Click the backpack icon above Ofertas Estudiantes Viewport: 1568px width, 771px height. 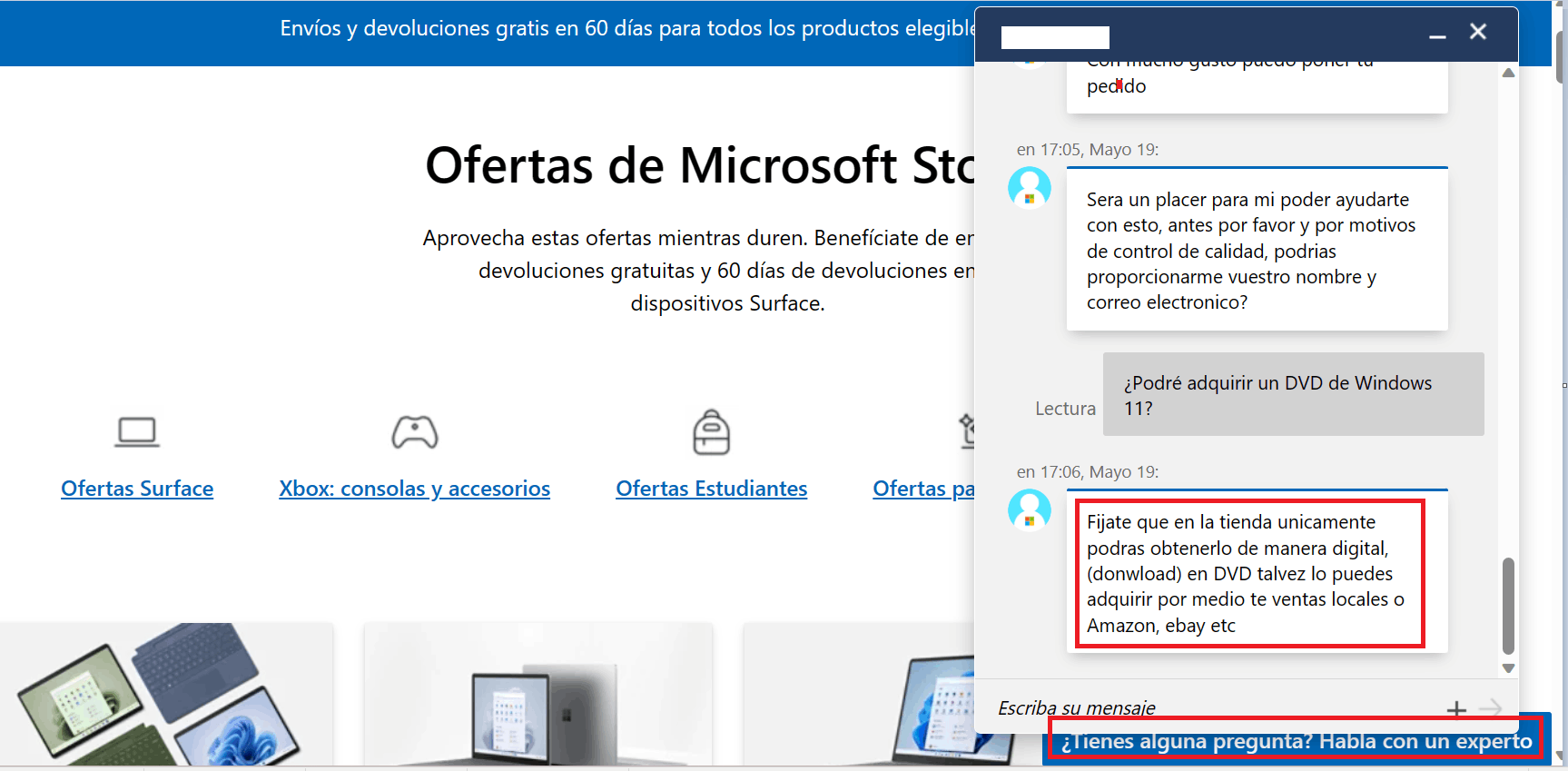tap(712, 431)
